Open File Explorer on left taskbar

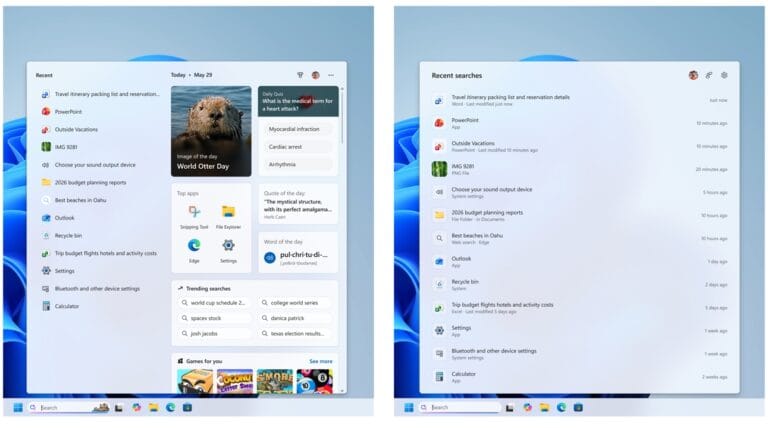coord(153,407)
